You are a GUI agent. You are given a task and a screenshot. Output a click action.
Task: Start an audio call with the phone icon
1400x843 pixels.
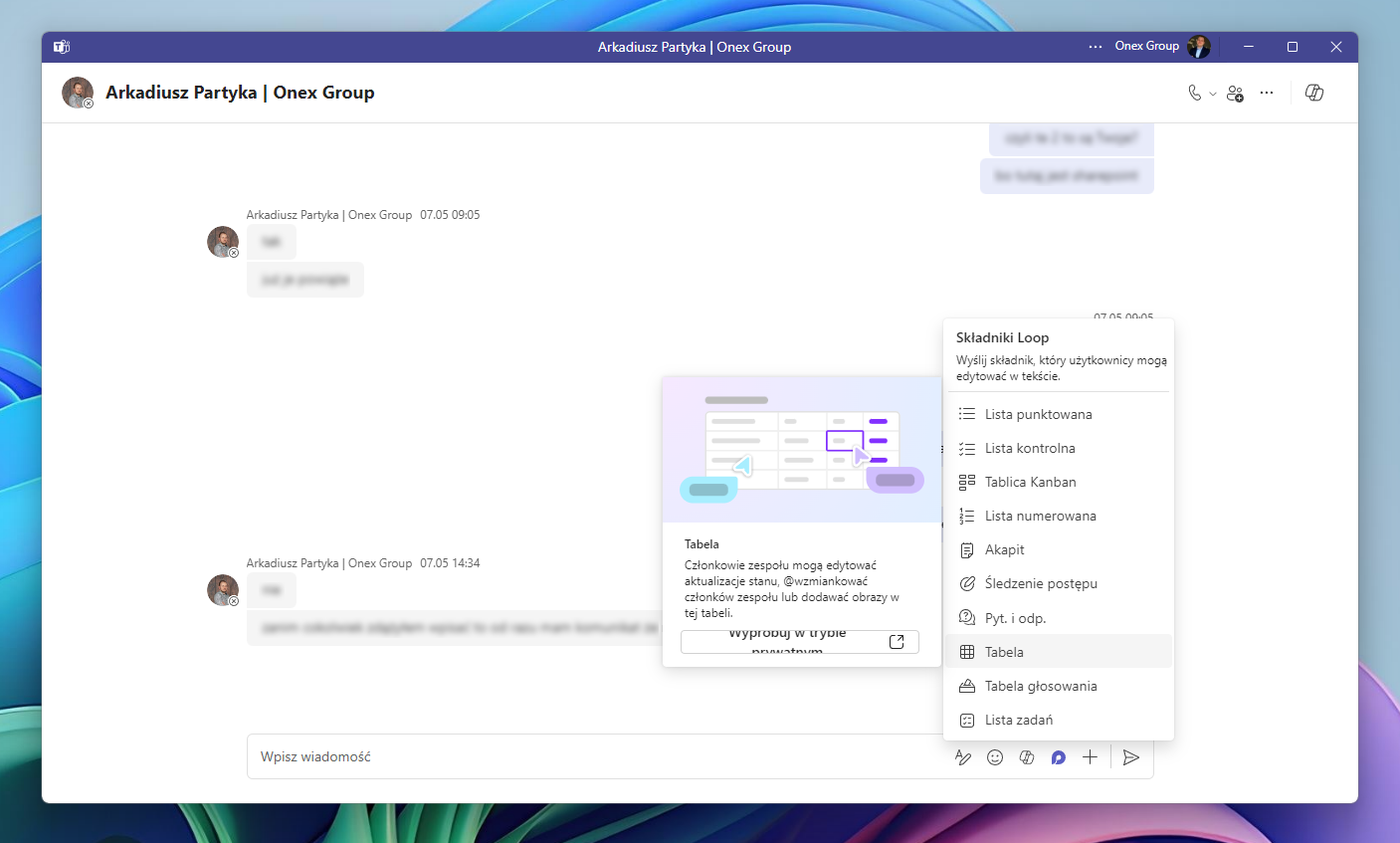[1194, 93]
